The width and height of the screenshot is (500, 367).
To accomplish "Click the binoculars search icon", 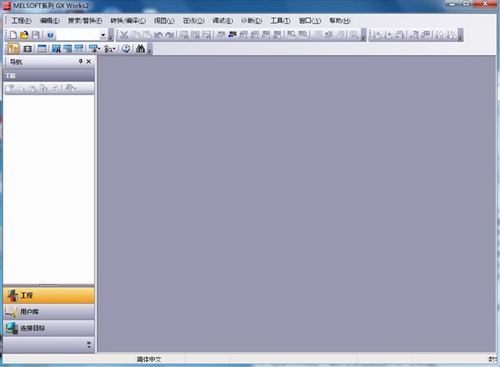I will 140,49.
